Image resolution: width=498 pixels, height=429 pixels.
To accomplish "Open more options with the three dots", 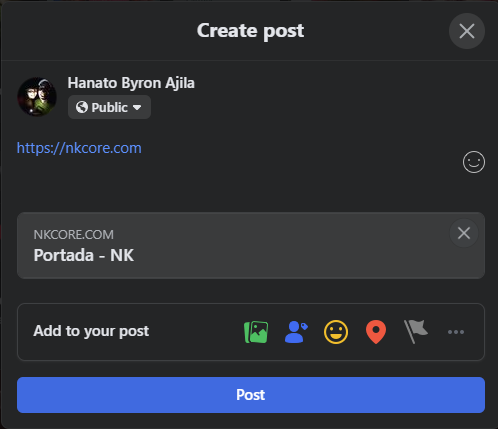I will (456, 332).
